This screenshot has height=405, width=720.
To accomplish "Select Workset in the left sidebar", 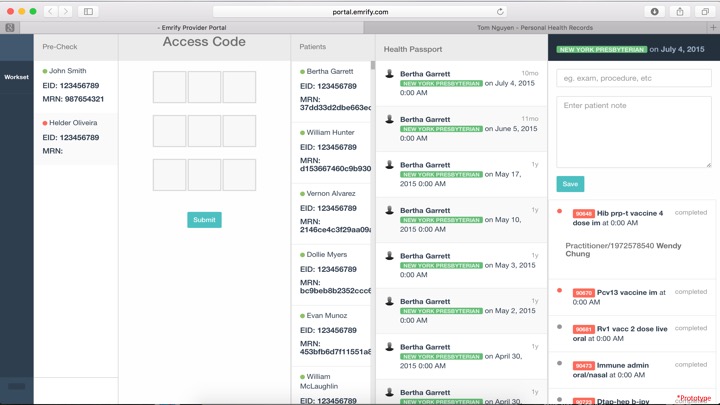I will click(17, 77).
